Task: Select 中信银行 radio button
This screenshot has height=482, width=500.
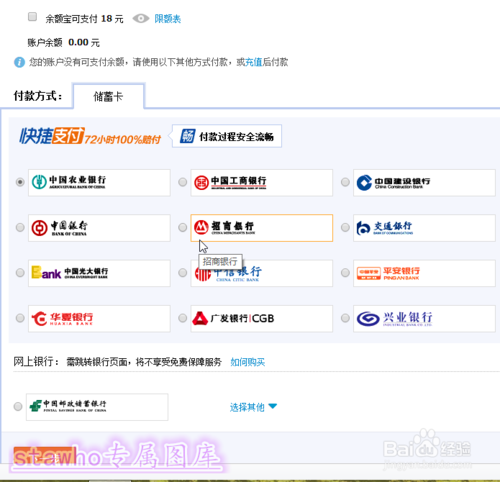Action: pos(182,273)
